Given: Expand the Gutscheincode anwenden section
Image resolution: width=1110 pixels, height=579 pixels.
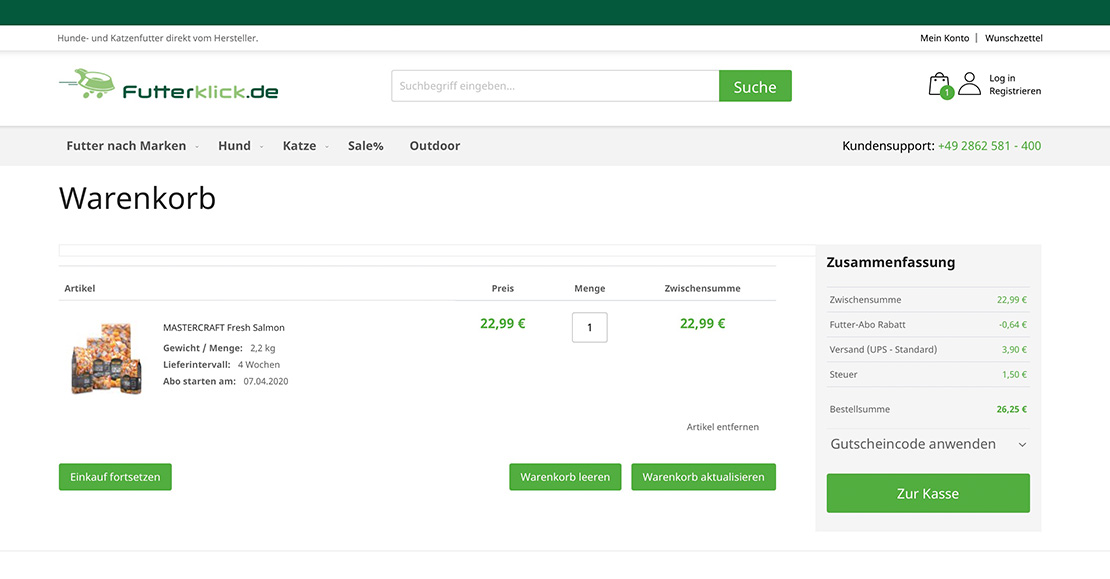Looking at the screenshot, I should (928, 444).
